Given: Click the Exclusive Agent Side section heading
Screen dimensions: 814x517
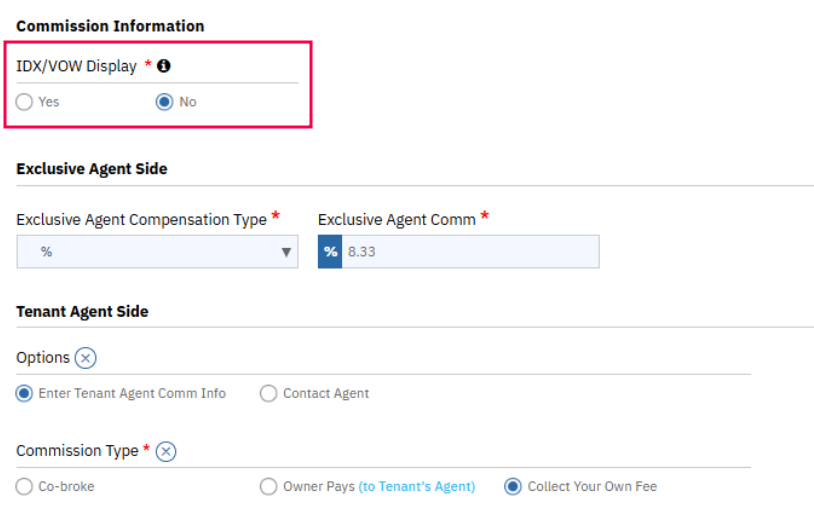Looking at the screenshot, I should click(92, 169).
